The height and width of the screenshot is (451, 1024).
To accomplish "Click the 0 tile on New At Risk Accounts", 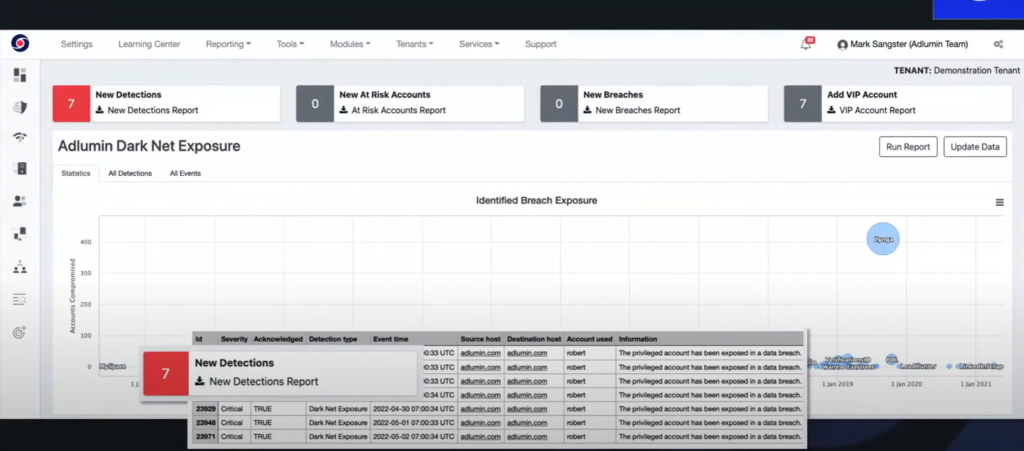I will pyautogui.click(x=315, y=104).
